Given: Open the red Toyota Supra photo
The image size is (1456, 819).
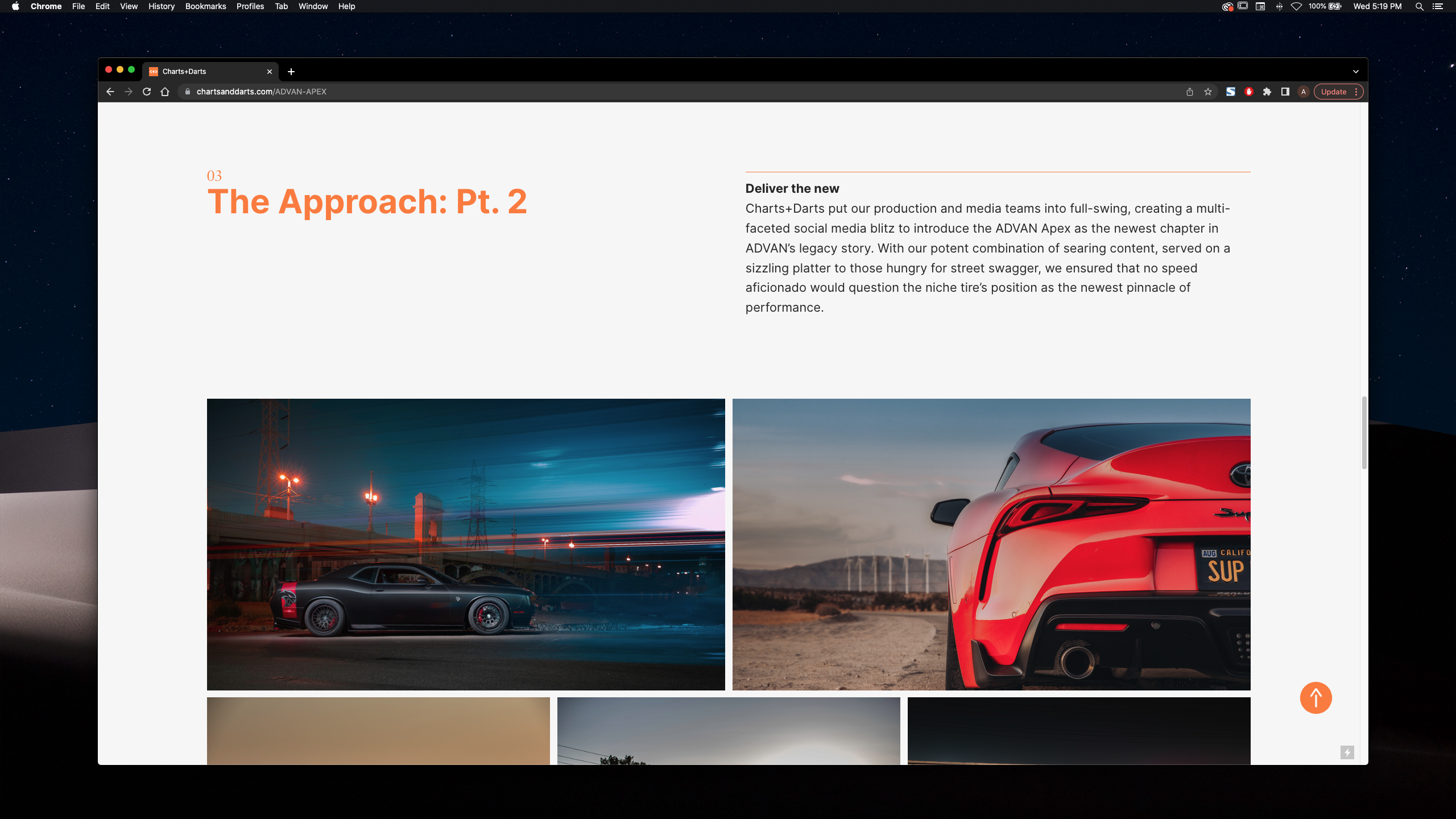Looking at the screenshot, I should pyautogui.click(x=991, y=544).
